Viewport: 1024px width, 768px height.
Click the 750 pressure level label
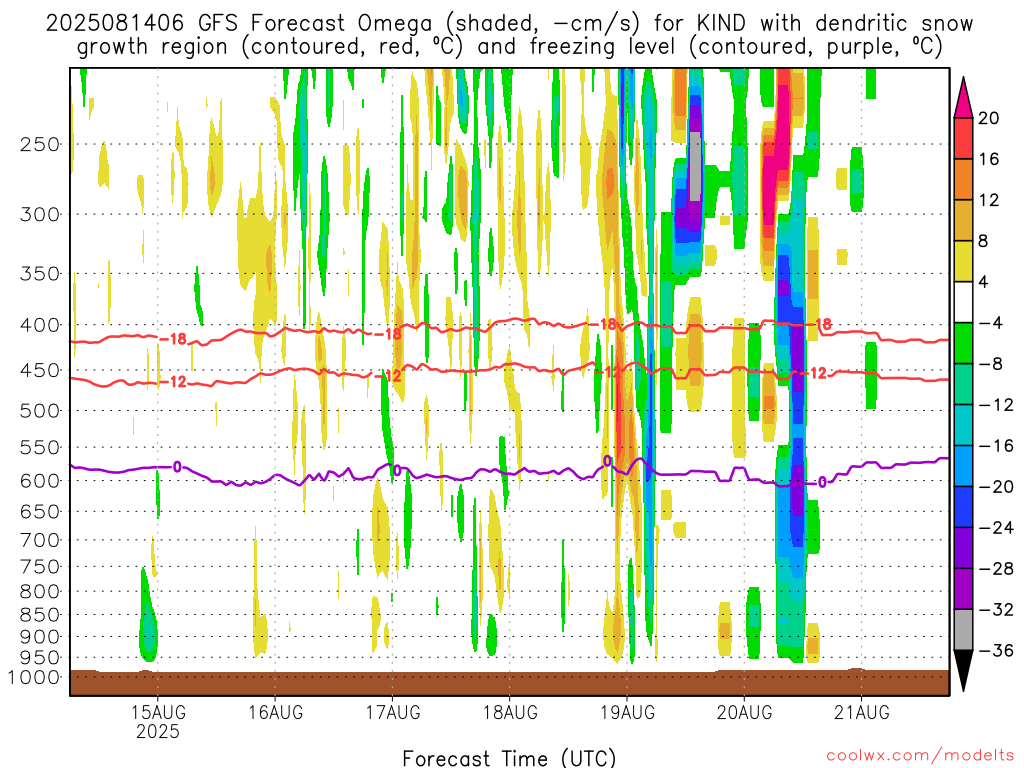pyautogui.click(x=40, y=567)
